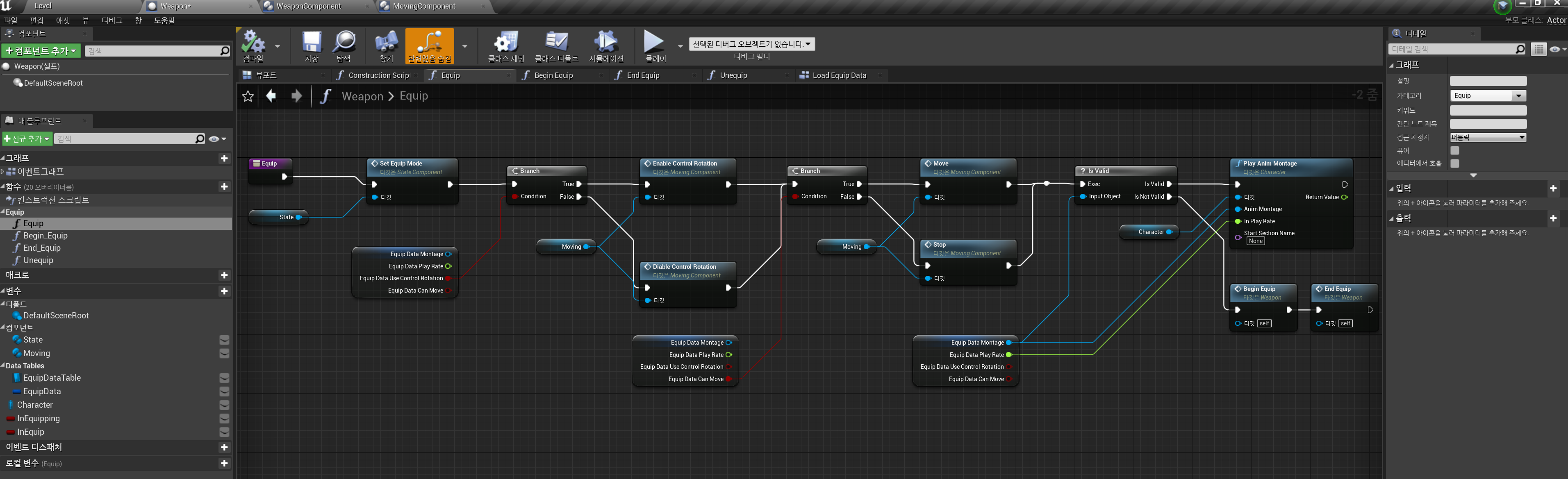Click the Play (플레이) toolbar button
This screenshot has height=479, width=1568.
pyautogui.click(x=655, y=45)
